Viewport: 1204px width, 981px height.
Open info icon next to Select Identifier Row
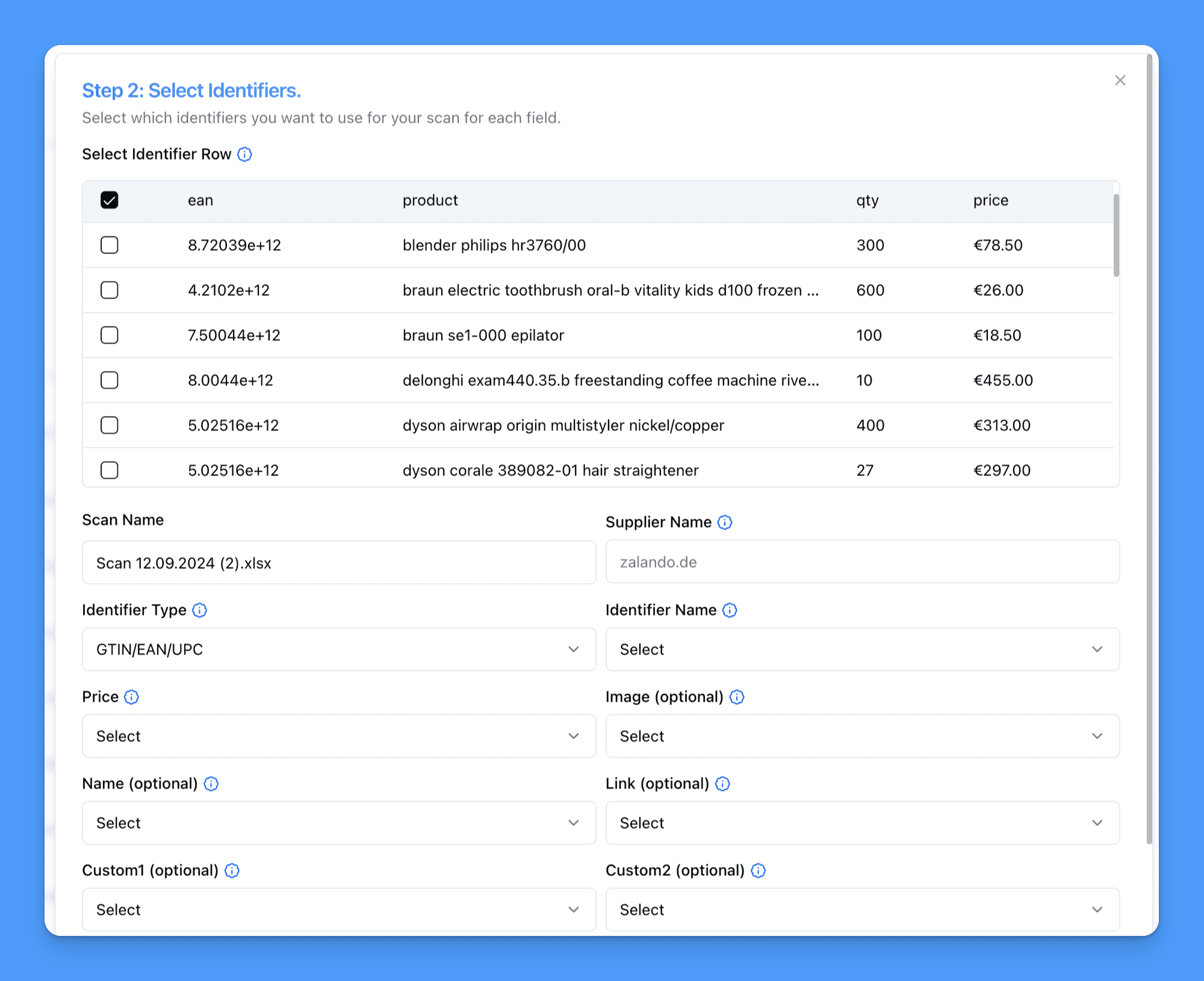(x=244, y=155)
